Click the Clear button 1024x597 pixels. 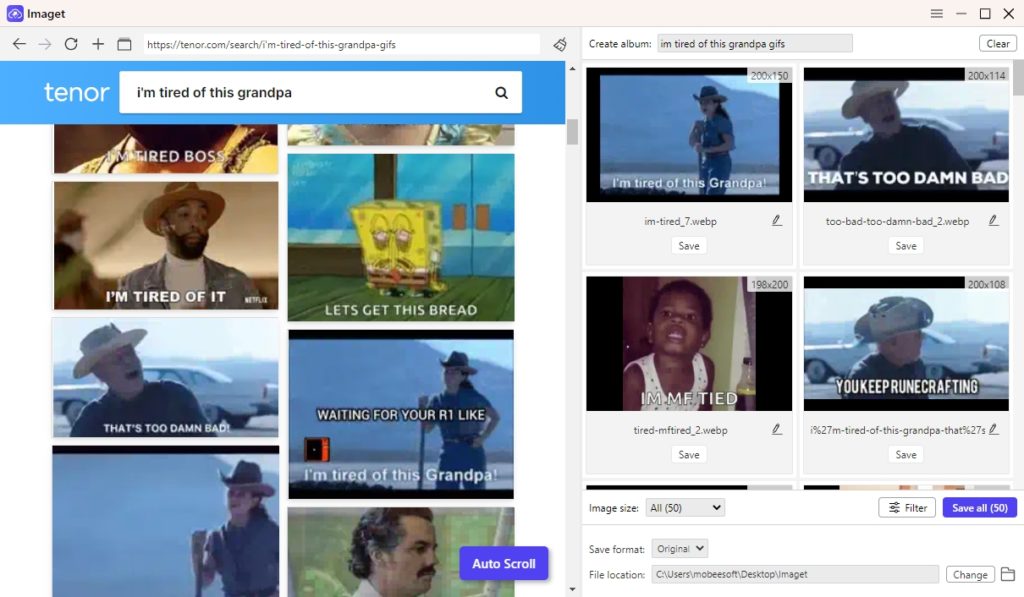point(997,44)
